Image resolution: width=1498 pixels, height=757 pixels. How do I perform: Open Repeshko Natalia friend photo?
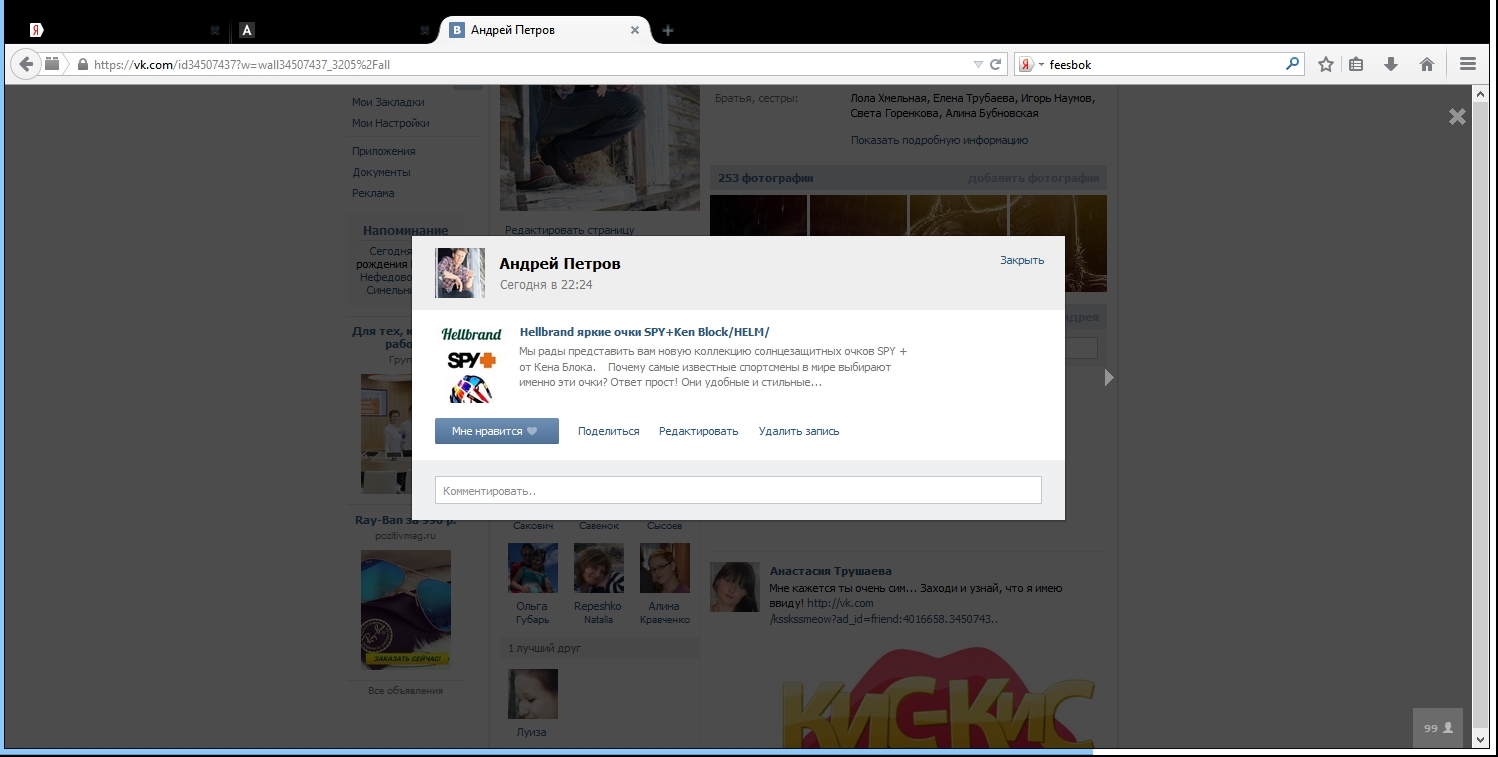[x=599, y=568]
